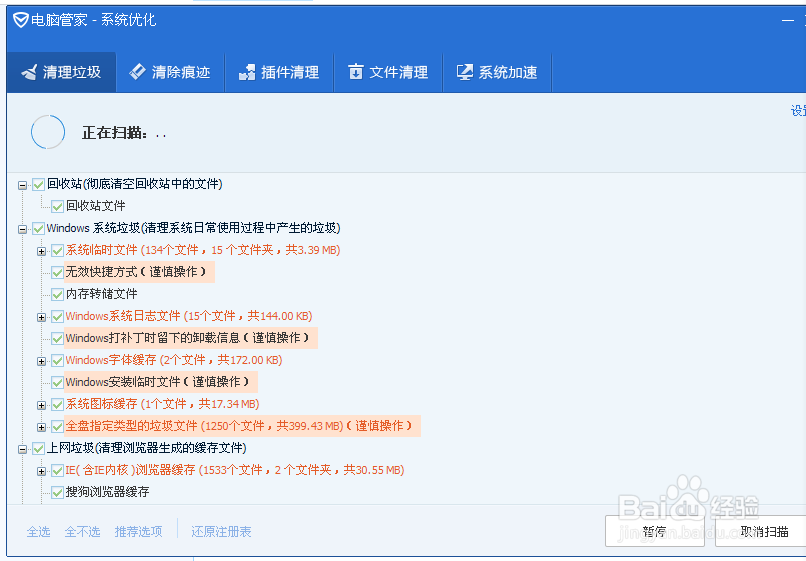Image resolution: width=806 pixels, height=561 pixels.
Task: Uncheck the Windows系统日志文件 checkbox
Action: pos(57,317)
